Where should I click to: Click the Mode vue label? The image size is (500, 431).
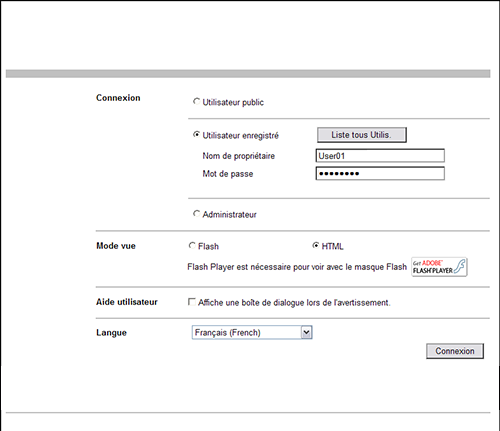coord(116,246)
